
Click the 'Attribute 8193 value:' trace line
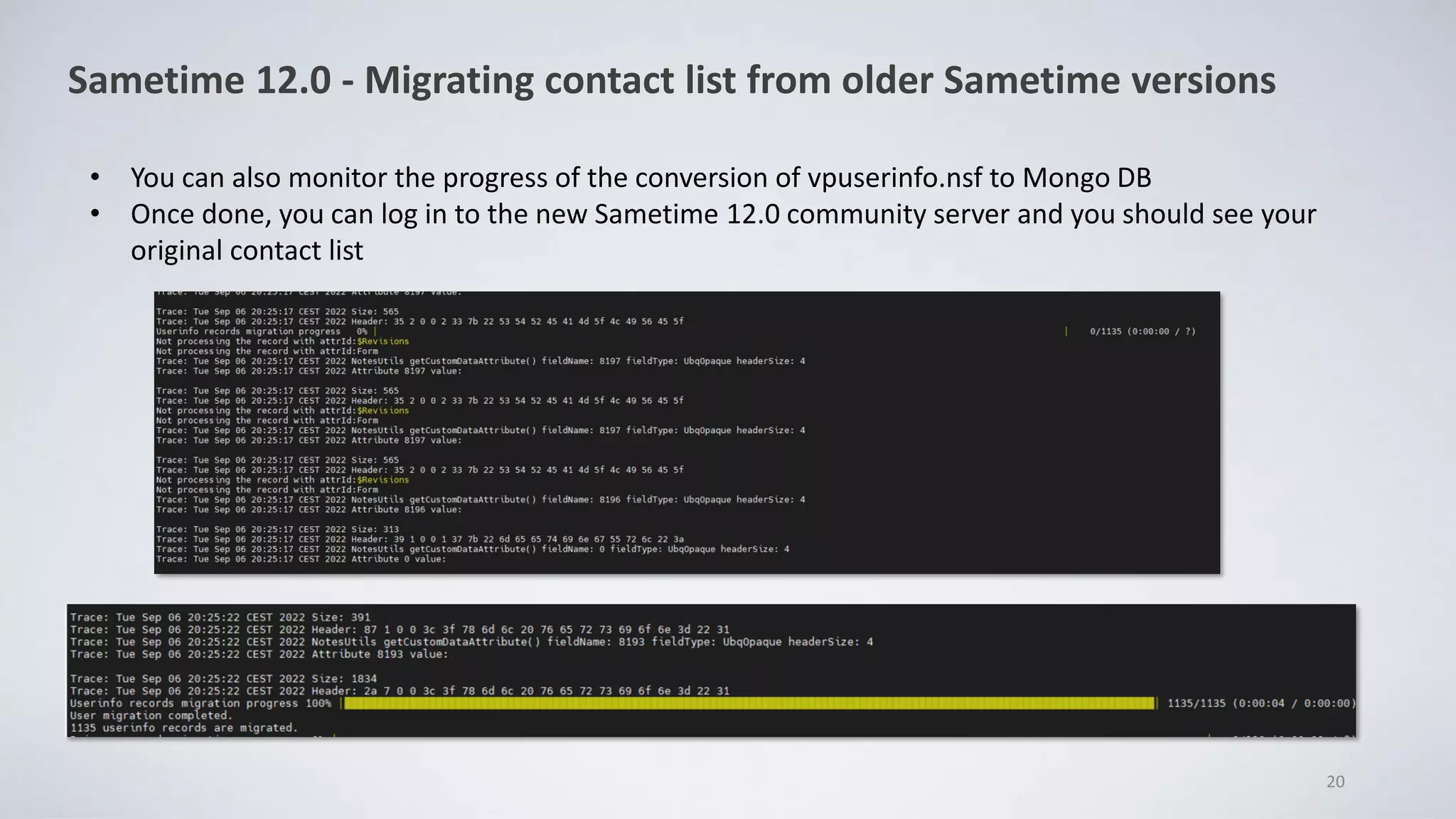click(259, 654)
